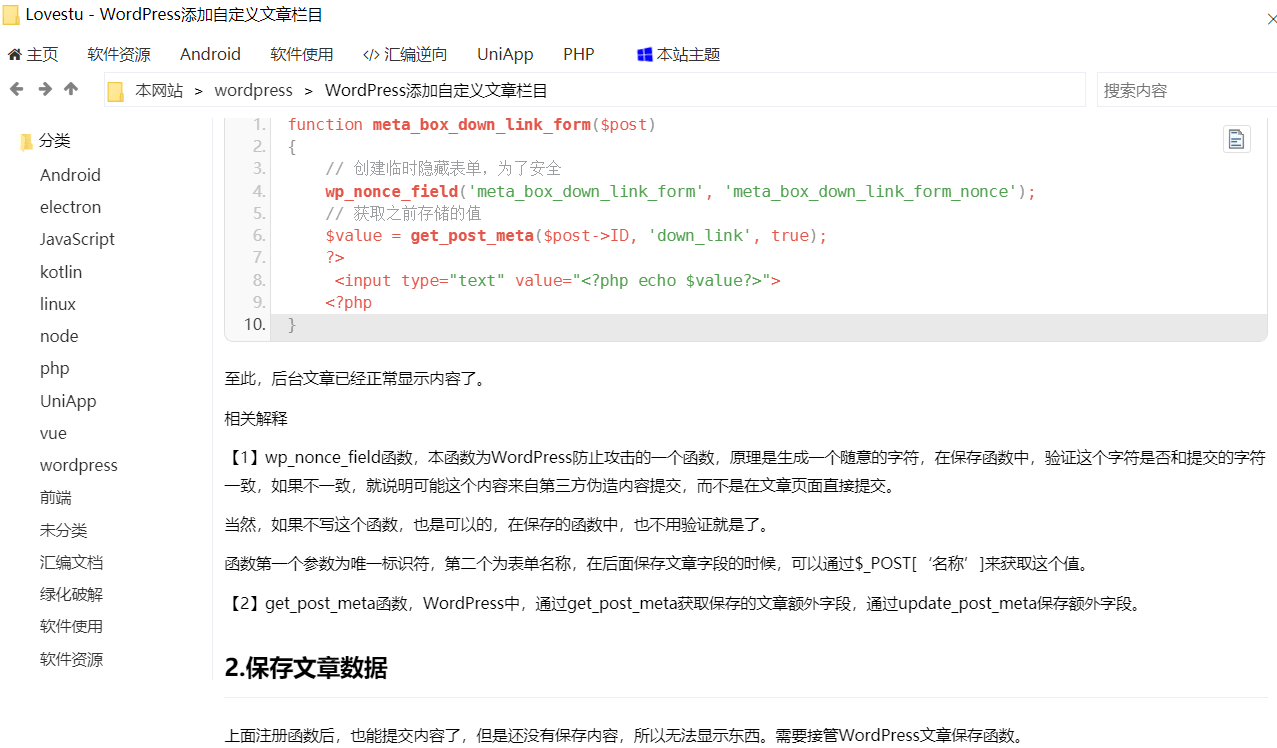
Task: Click the folder icon in breadcrumb bar
Action: [116, 91]
